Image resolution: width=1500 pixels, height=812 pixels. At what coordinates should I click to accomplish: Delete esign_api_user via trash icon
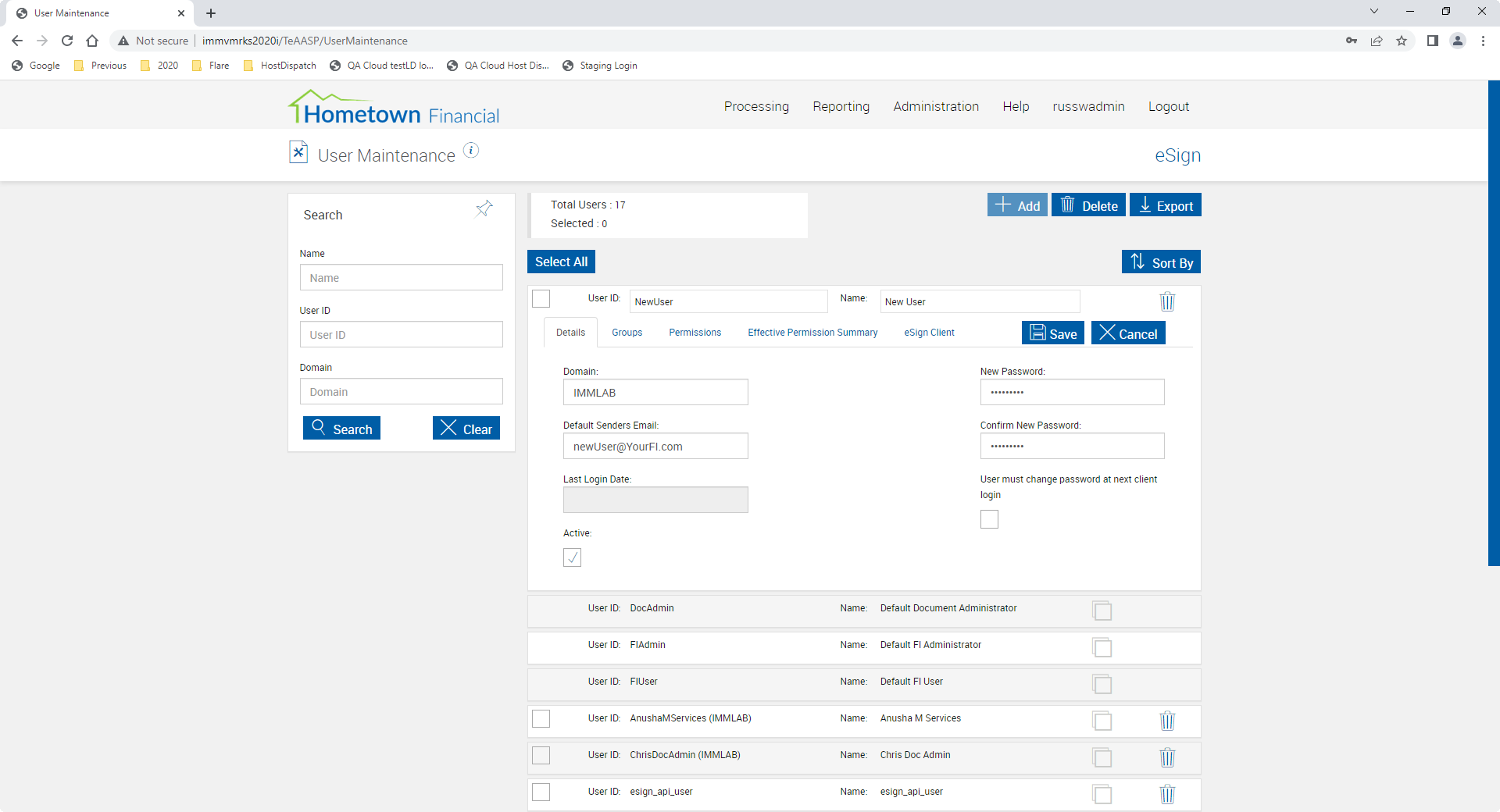coord(1167,794)
